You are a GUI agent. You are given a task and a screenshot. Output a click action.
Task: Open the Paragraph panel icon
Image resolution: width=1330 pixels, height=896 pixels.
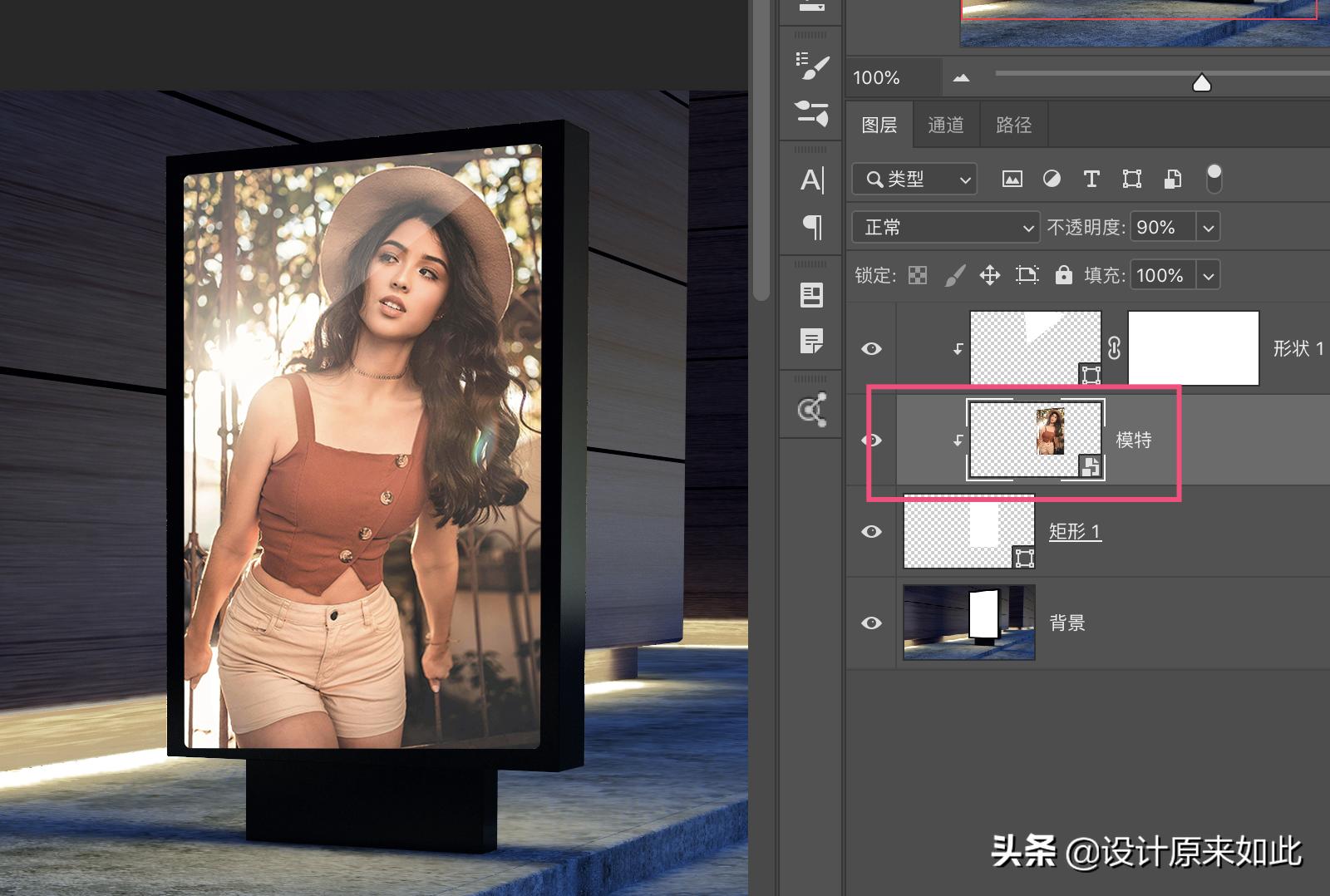(811, 227)
